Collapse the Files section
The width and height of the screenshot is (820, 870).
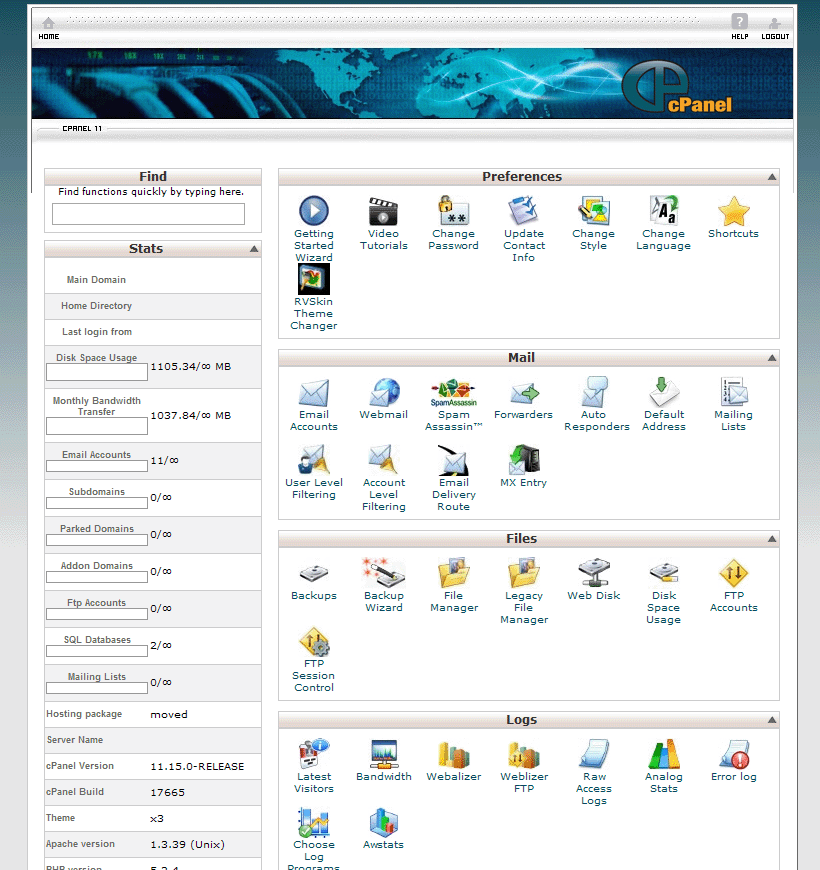772,539
